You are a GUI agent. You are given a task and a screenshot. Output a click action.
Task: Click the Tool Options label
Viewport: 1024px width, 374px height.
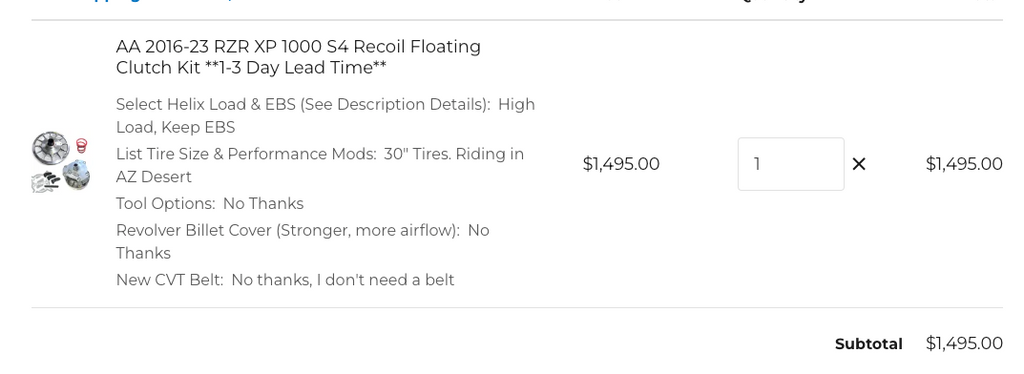point(166,204)
